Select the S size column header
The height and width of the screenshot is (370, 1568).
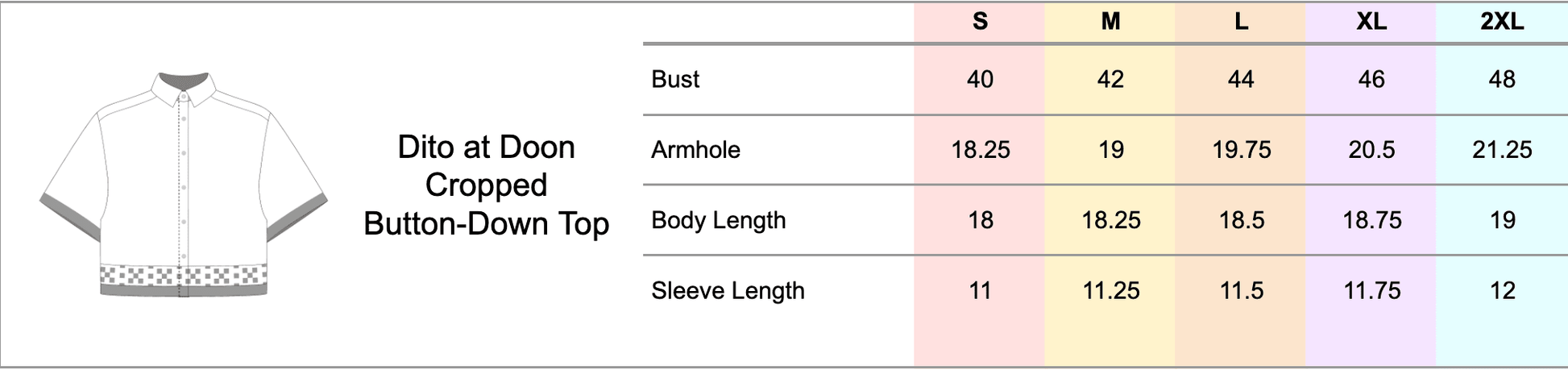pos(980,22)
